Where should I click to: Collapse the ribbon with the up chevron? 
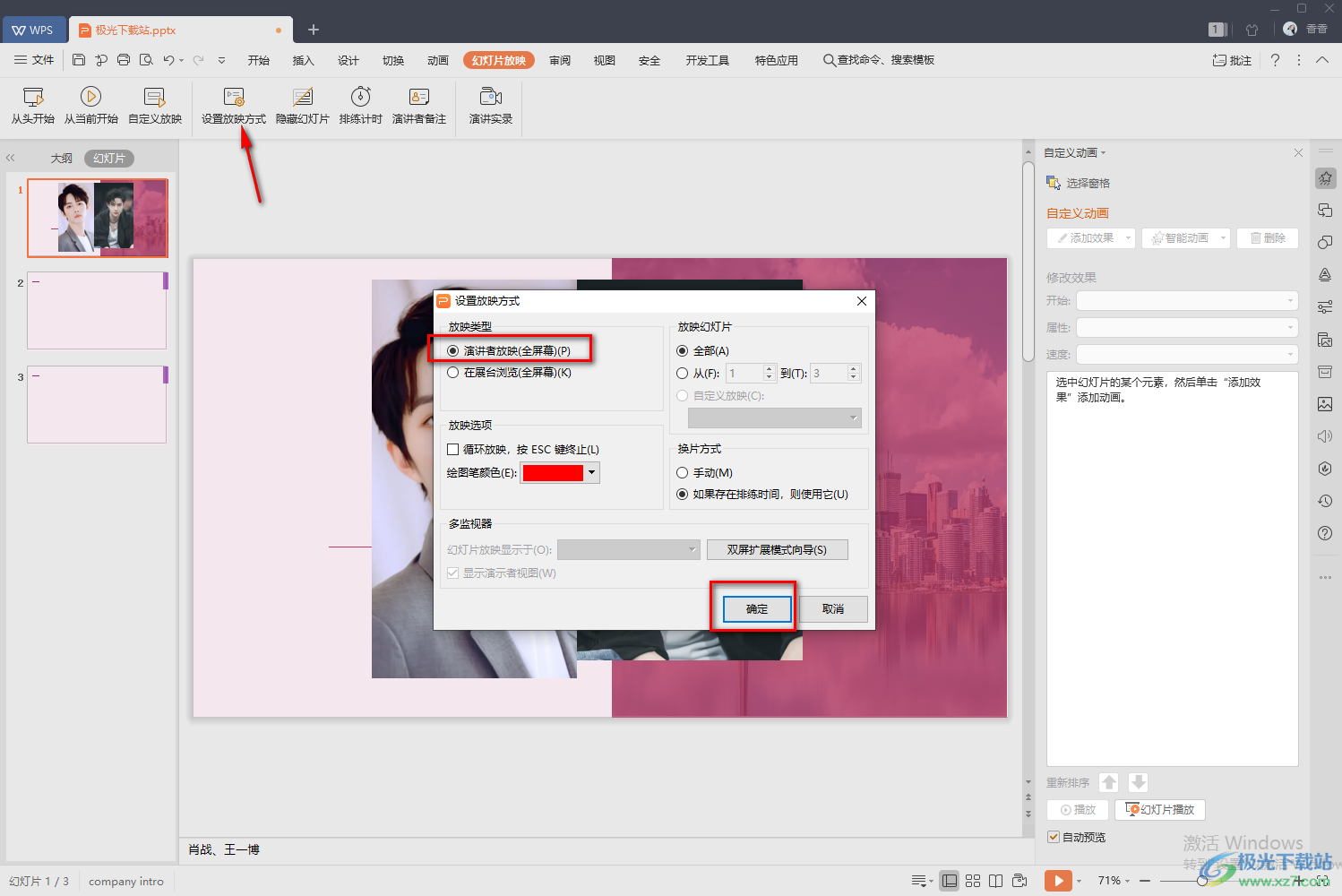tap(1322, 60)
